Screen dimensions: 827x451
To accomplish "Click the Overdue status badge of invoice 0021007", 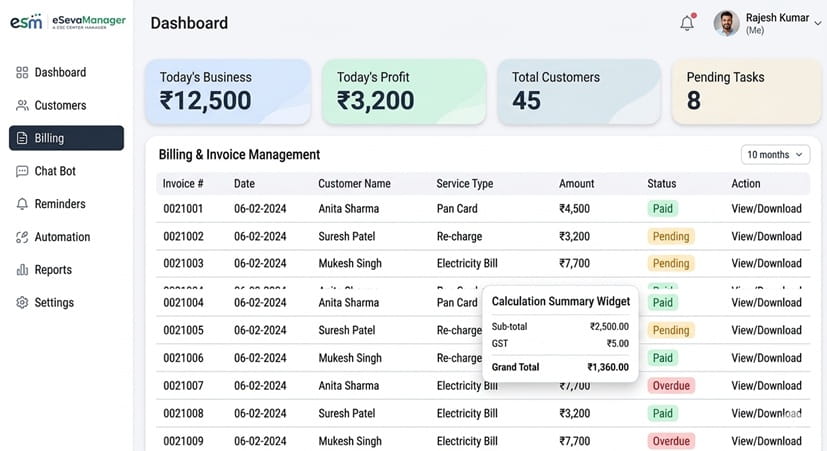I will (671, 386).
